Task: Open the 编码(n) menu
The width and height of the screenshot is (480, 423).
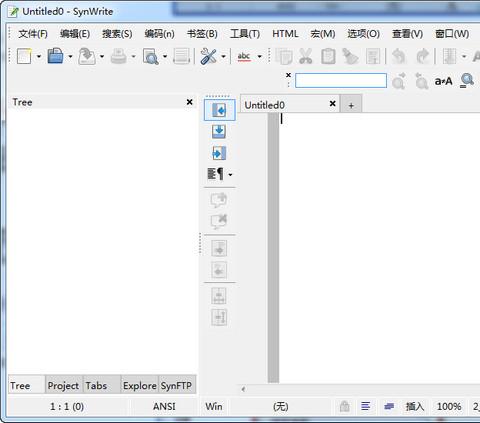Action: coord(159,34)
